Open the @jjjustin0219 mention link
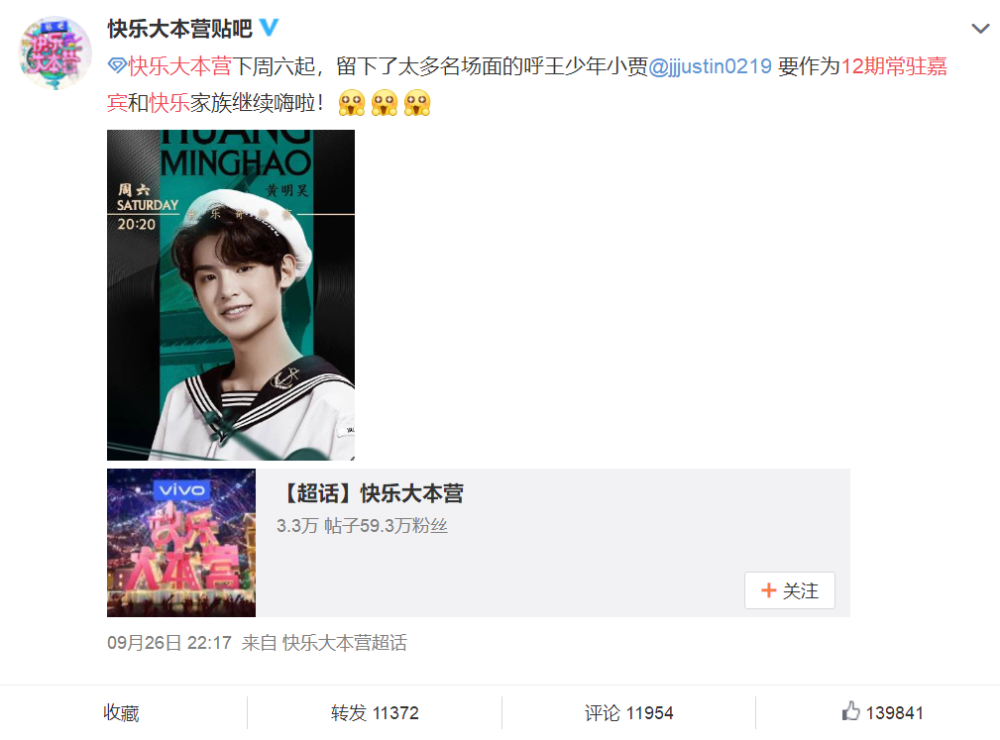Screen dimensions: 1000x740 (x=710, y=66)
